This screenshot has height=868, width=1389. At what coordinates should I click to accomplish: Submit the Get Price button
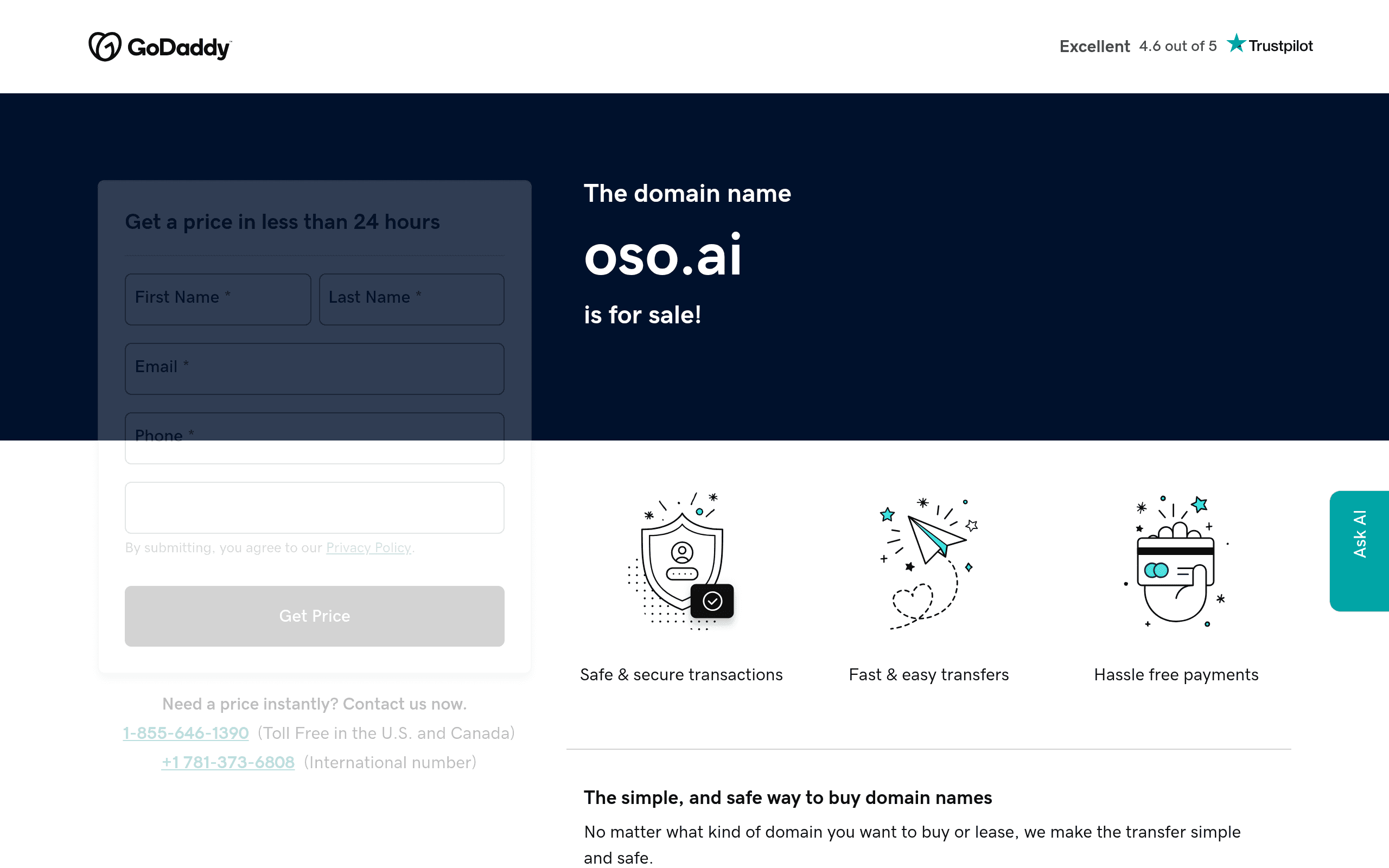click(315, 616)
